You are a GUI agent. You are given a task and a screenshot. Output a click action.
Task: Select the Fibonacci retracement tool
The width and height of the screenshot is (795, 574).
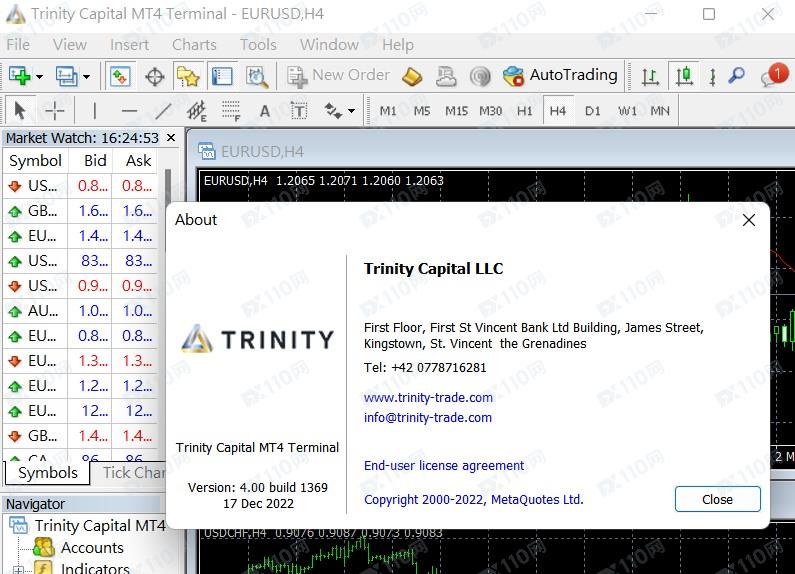pyautogui.click(x=231, y=111)
